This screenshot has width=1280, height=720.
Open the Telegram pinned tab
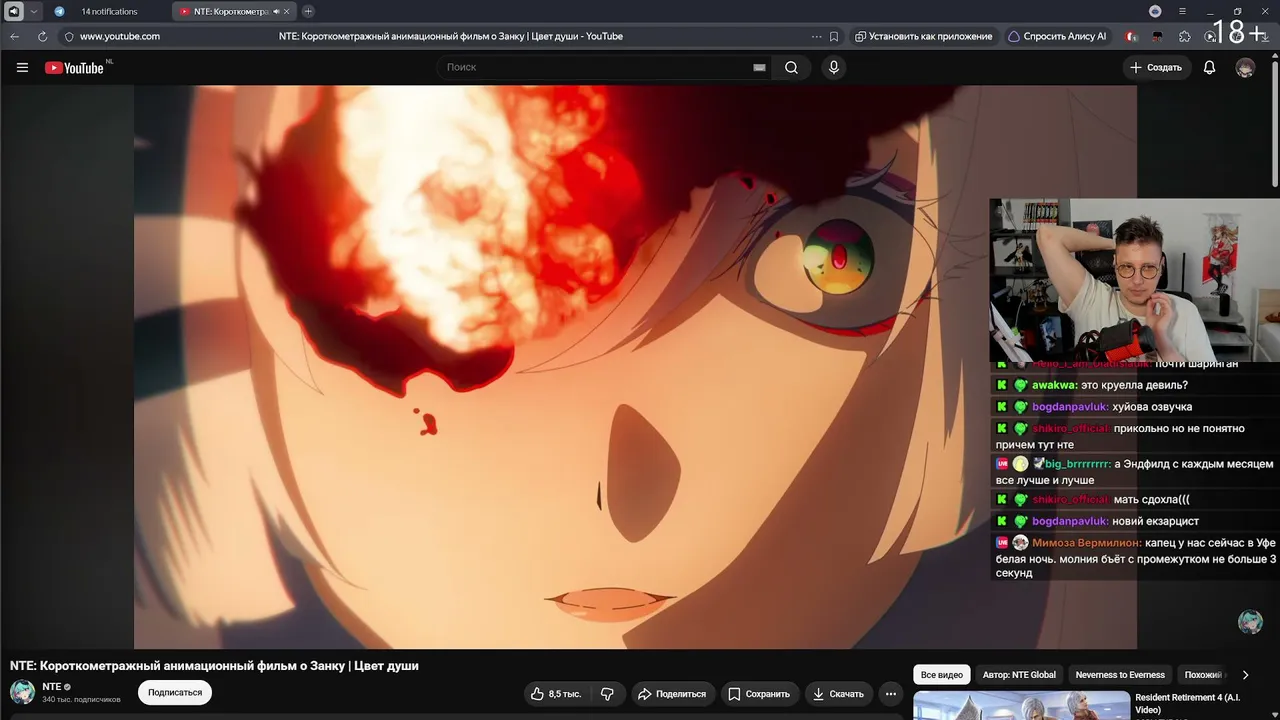click(59, 11)
